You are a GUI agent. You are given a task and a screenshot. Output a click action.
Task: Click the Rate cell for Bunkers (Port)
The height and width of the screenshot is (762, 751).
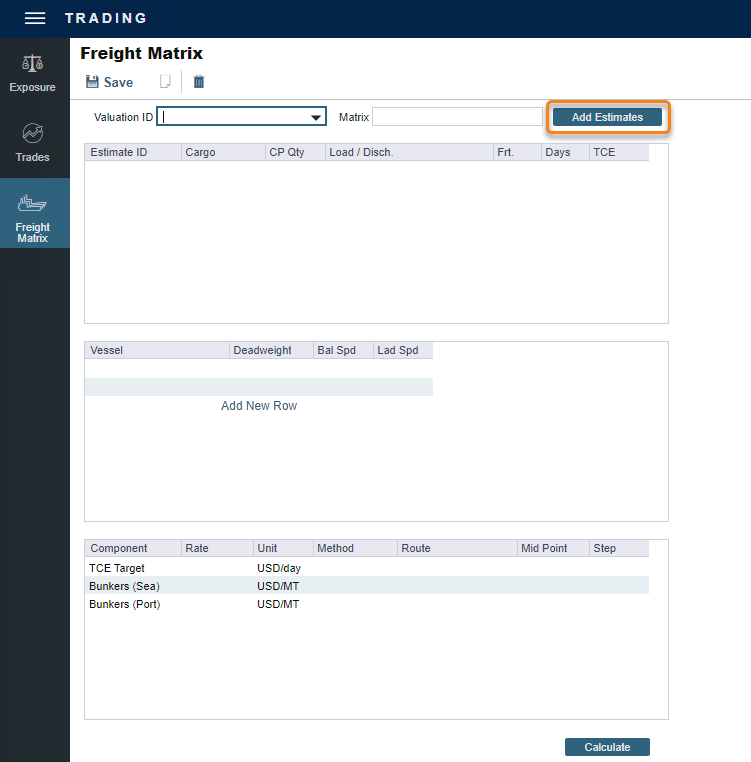click(x=217, y=604)
